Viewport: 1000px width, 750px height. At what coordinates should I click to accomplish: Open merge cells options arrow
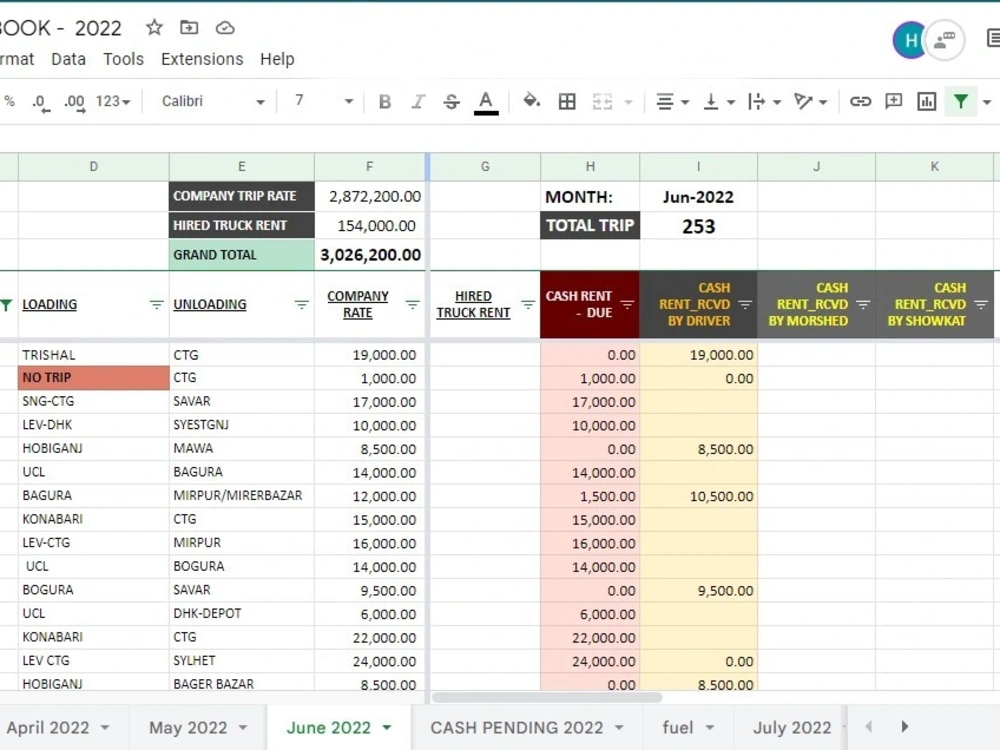coord(628,102)
